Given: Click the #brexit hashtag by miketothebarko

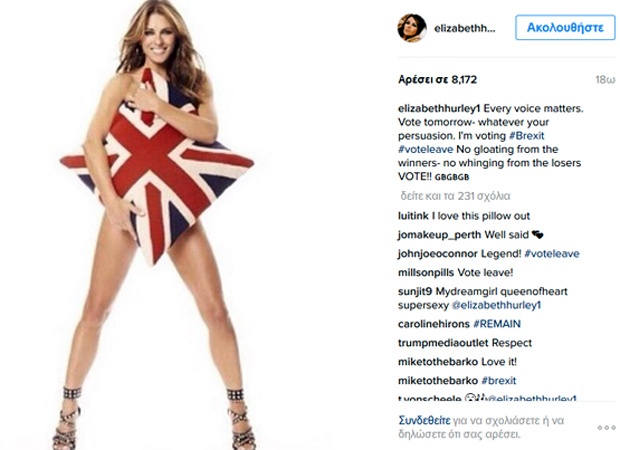Looking at the screenshot, I should [x=499, y=380].
